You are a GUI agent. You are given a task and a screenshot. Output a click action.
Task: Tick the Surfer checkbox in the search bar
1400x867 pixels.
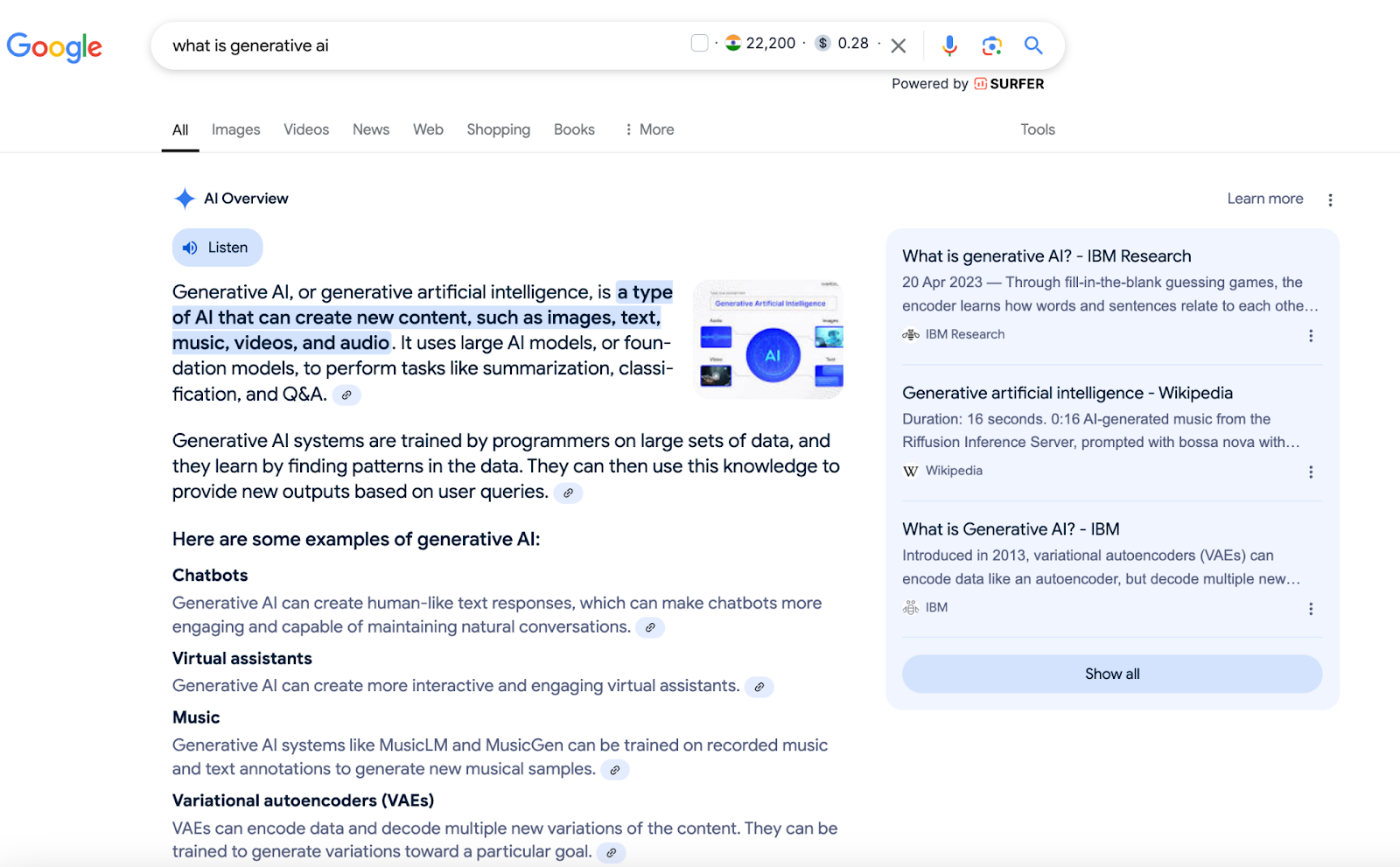[699, 42]
